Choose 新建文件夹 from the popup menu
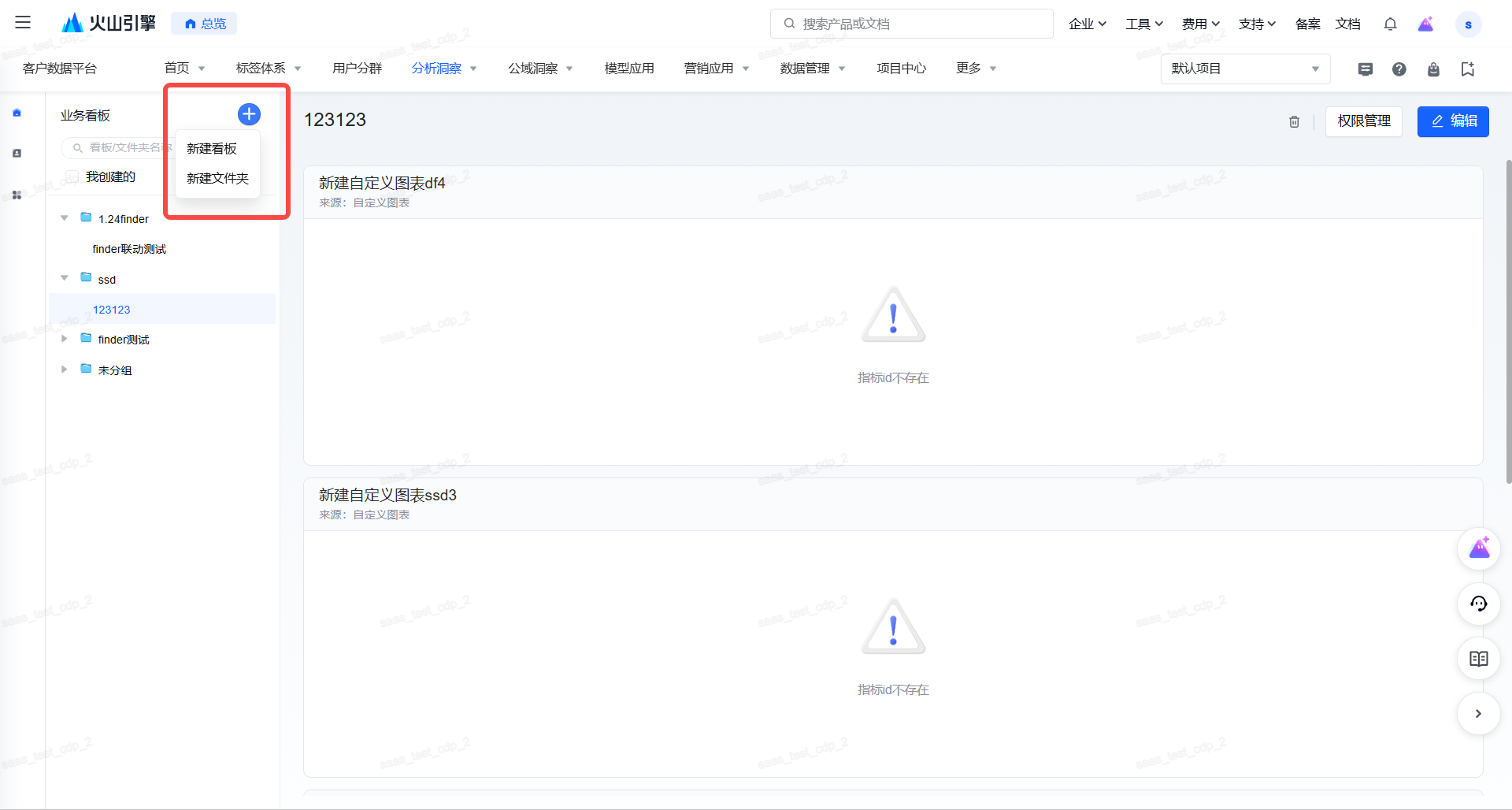 click(x=217, y=179)
